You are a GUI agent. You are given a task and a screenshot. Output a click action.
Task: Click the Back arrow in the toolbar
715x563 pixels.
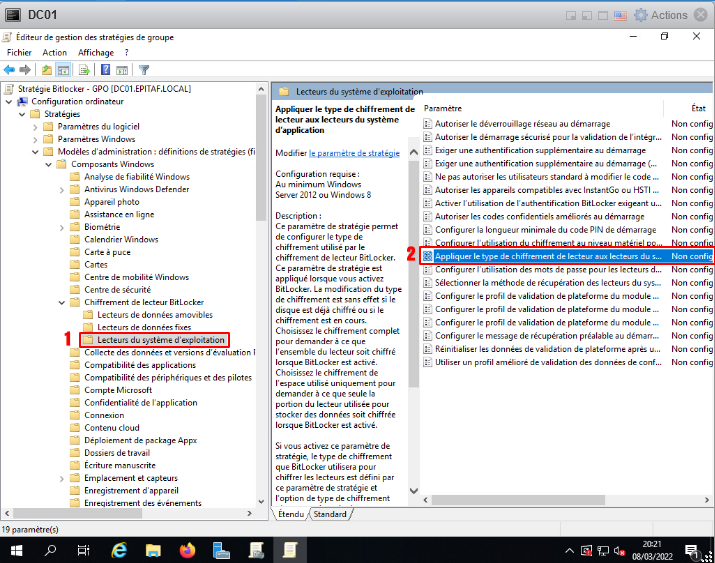(x=9, y=70)
